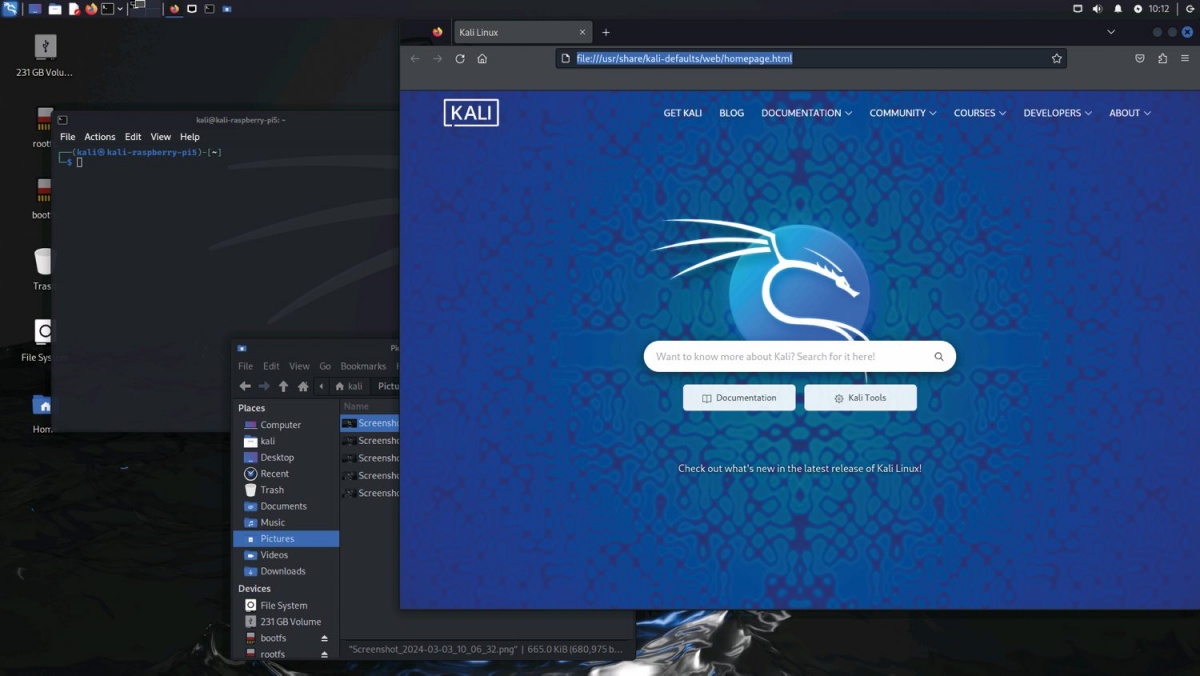Select Computer in the Places sidebar
This screenshot has height=676, width=1200.
(x=285, y=425)
